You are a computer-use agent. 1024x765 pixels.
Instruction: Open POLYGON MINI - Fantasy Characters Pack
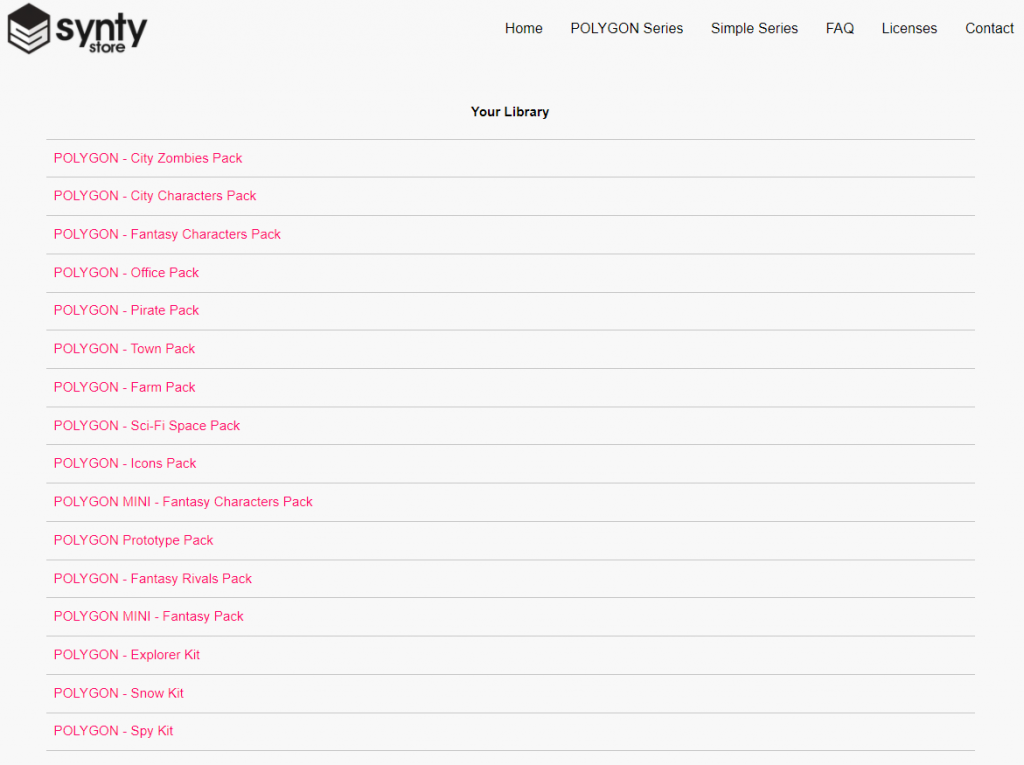point(183,502)
